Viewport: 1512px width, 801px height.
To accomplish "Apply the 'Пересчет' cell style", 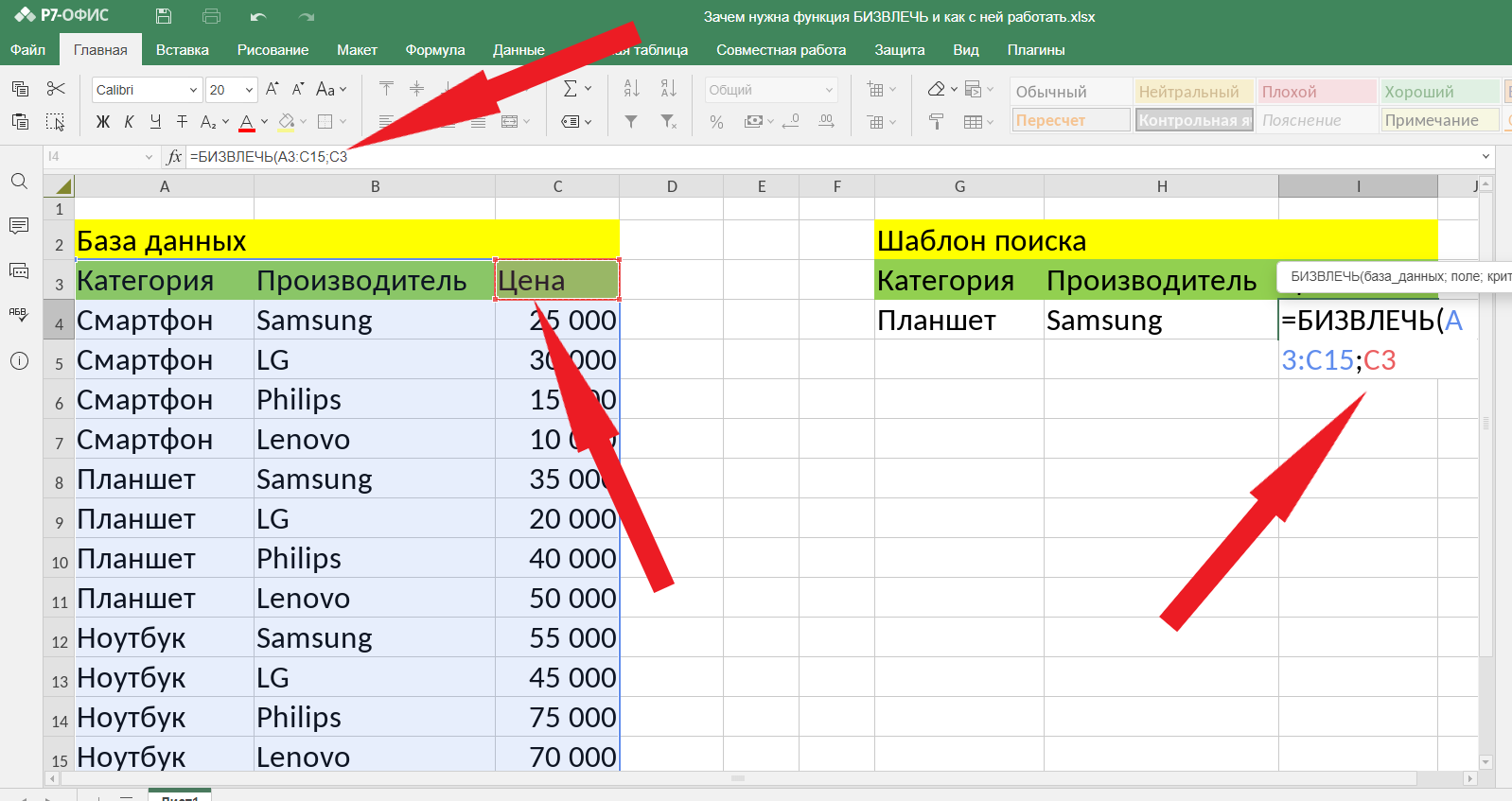I will 1071,120.
